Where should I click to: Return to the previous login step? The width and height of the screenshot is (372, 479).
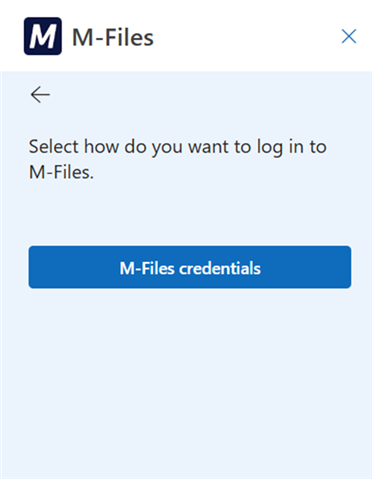pos(40,95)
